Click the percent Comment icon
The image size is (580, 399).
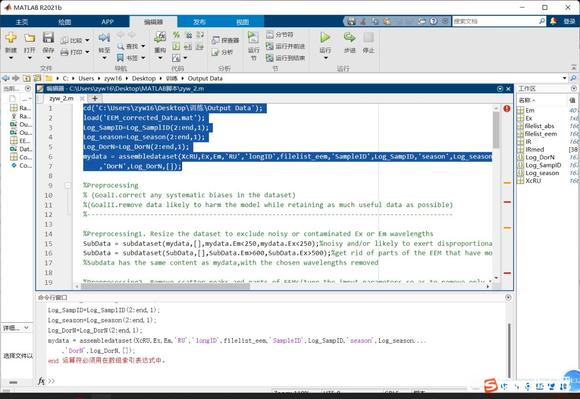point(176,35)
